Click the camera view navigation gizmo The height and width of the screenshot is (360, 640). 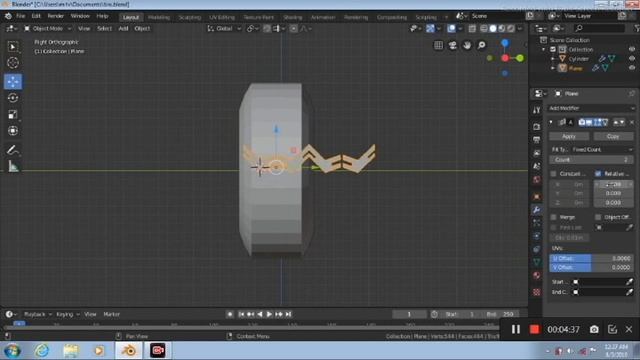(x=453, y=45)
